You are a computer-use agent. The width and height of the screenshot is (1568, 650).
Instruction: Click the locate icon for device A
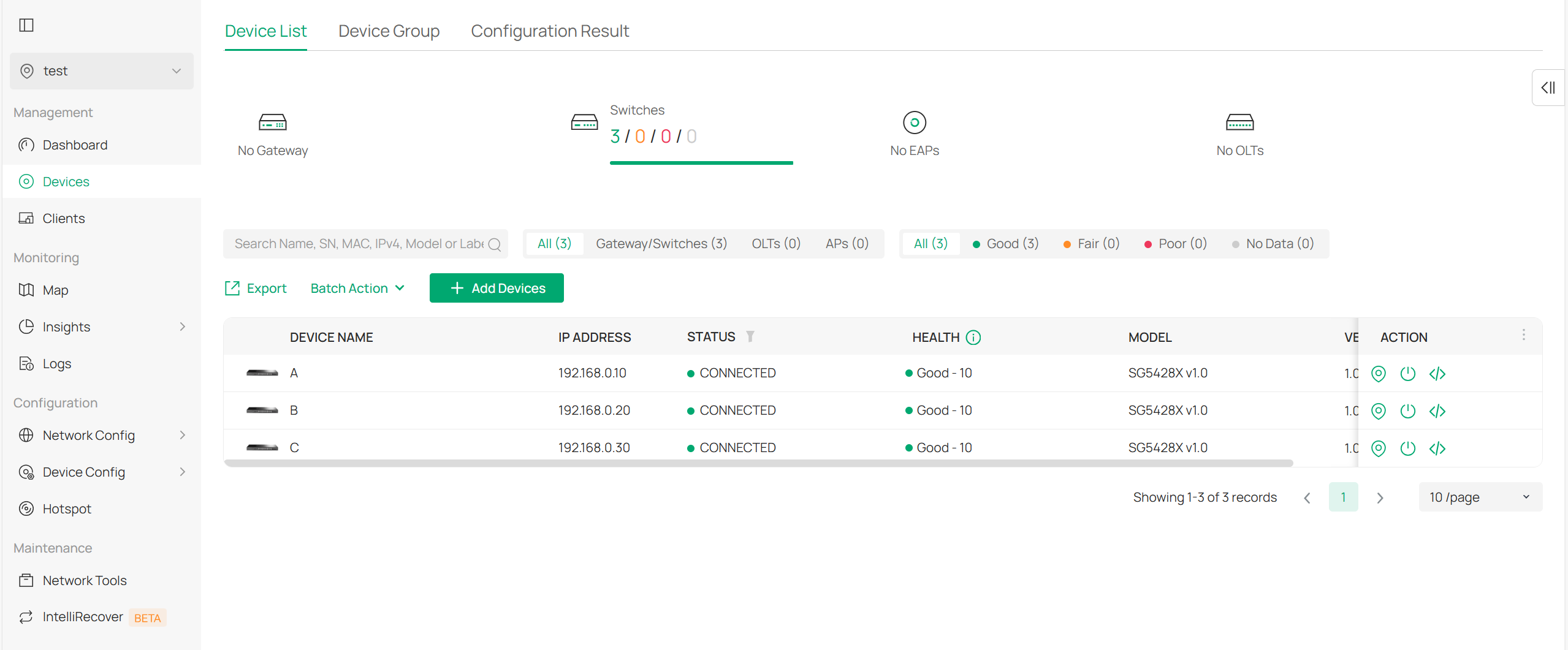[x=1378, y=374]
